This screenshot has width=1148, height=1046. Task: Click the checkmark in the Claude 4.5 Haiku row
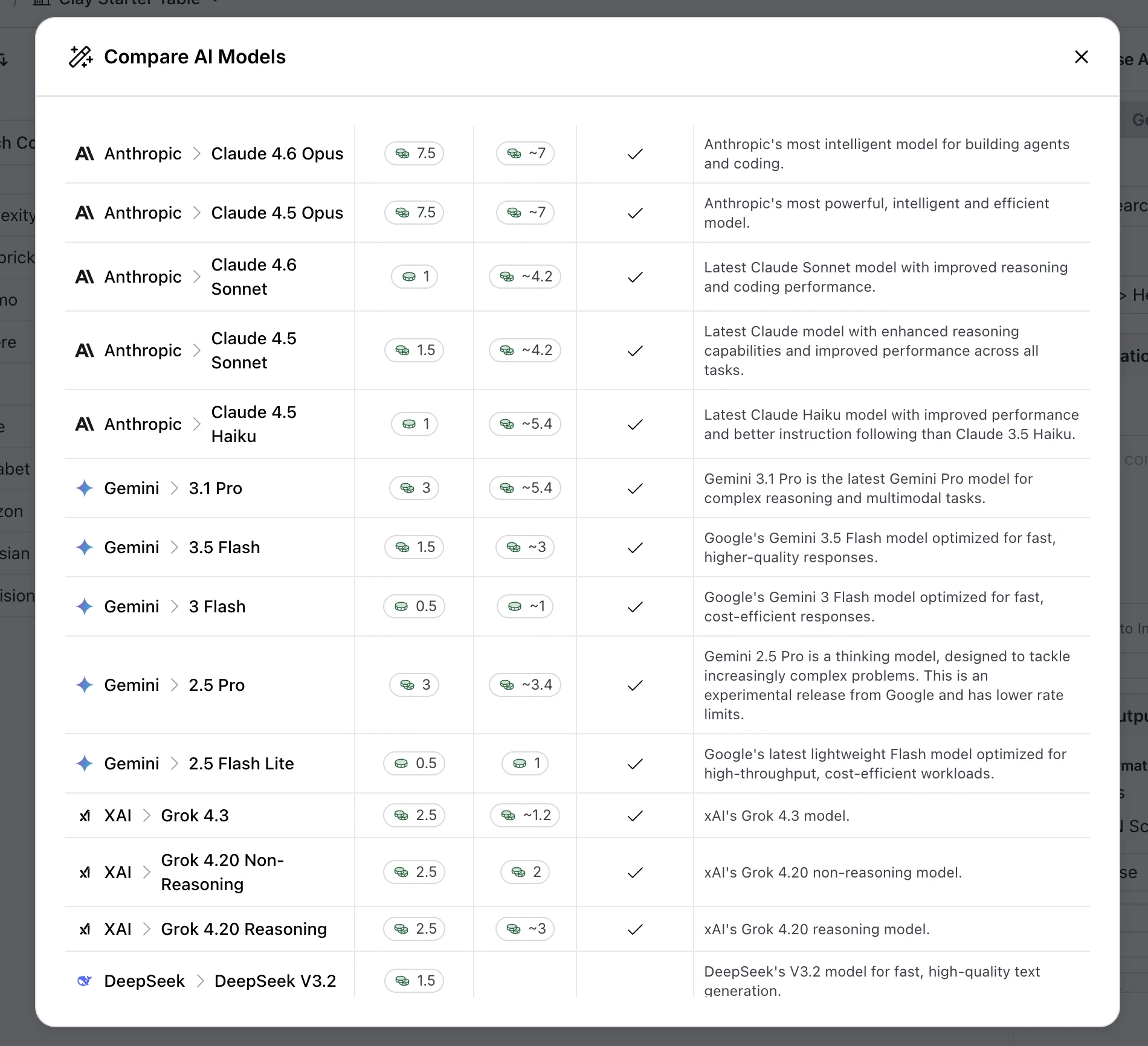(x=635, y=425)
